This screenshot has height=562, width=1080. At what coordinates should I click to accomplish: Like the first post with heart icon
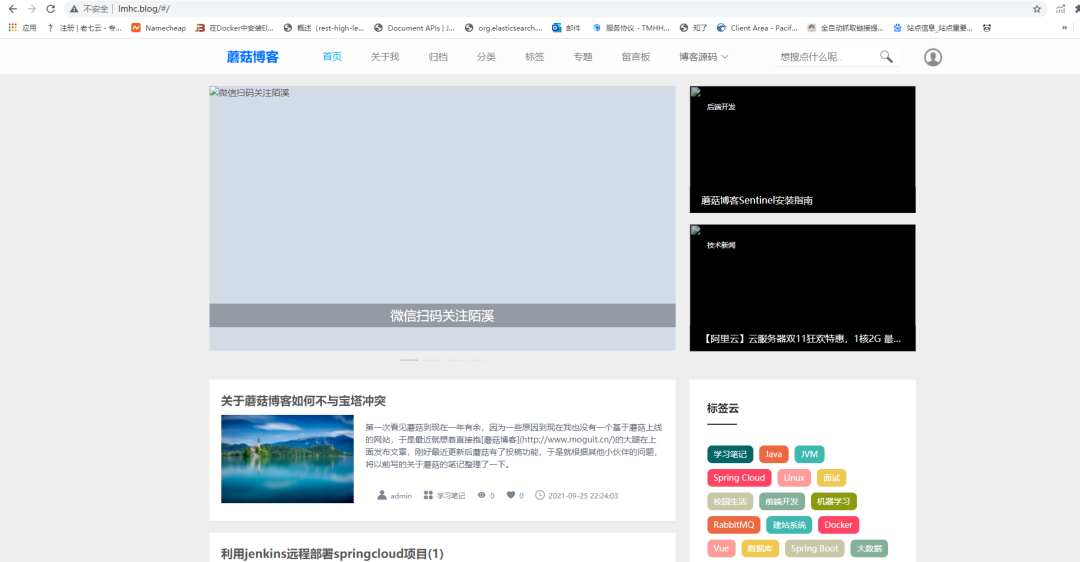click(x=510, y=495)
